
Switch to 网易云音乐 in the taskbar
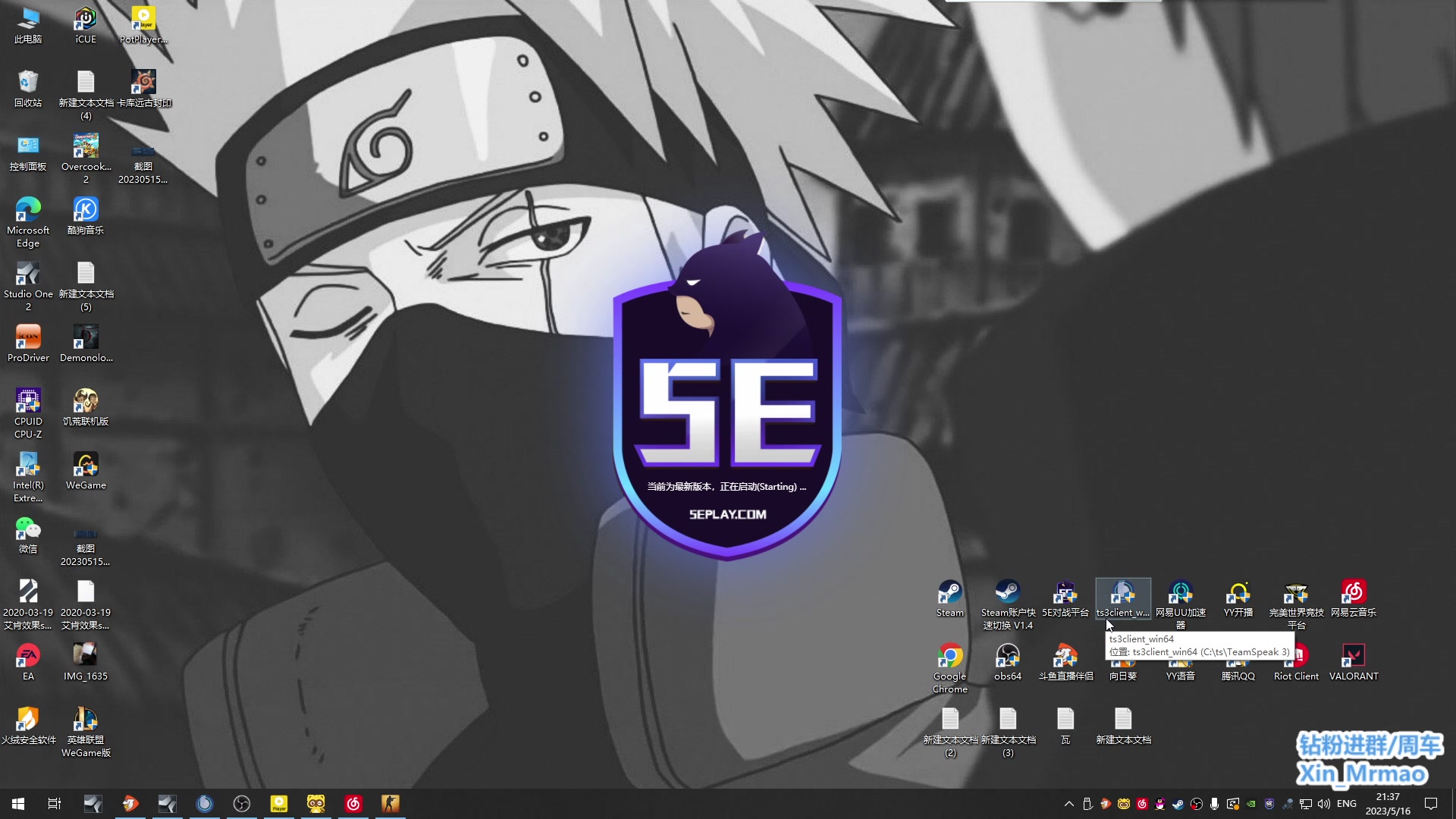point(353,804)
